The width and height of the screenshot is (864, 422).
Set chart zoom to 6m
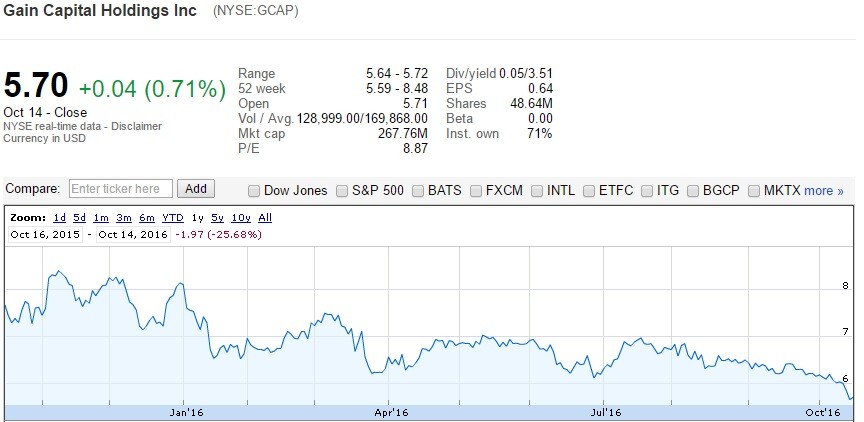pos(147,218)
